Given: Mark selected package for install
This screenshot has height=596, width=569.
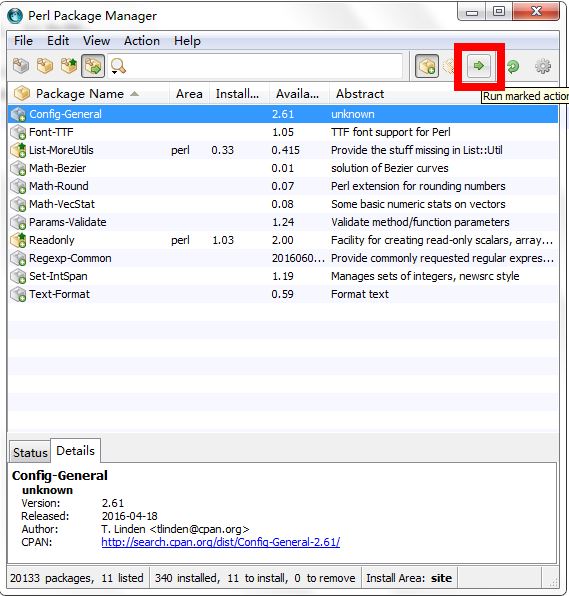Looking at the screenshot, I should (x=427, y=66).
